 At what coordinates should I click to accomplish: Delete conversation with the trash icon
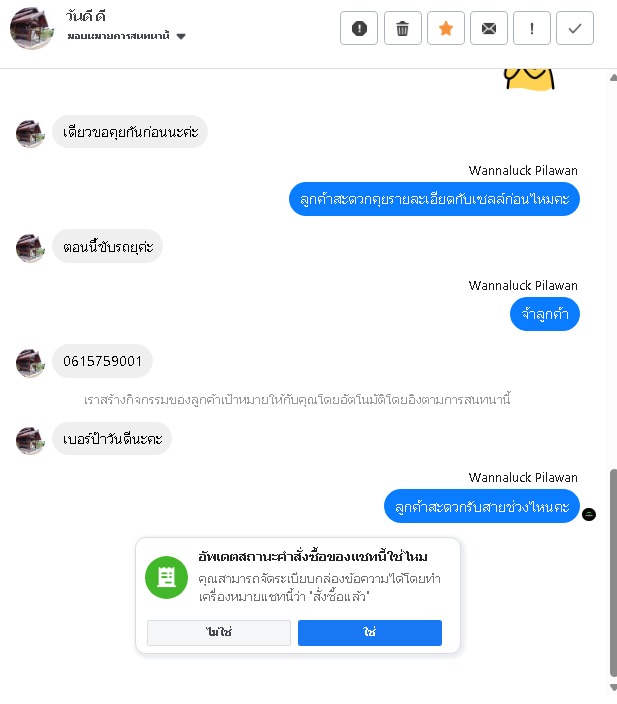tap(402, 28)
